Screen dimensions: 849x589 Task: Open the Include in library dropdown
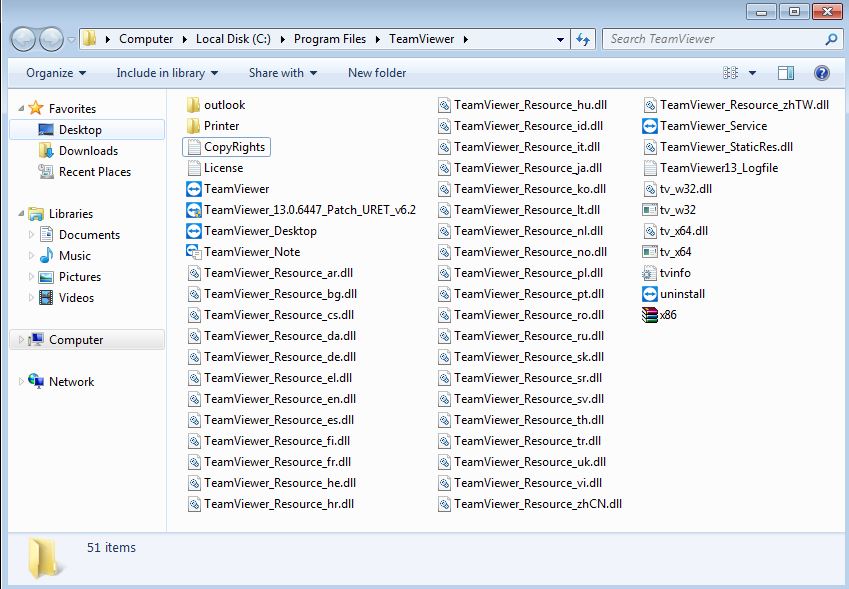pyautogui.click(x=167, y=73)
